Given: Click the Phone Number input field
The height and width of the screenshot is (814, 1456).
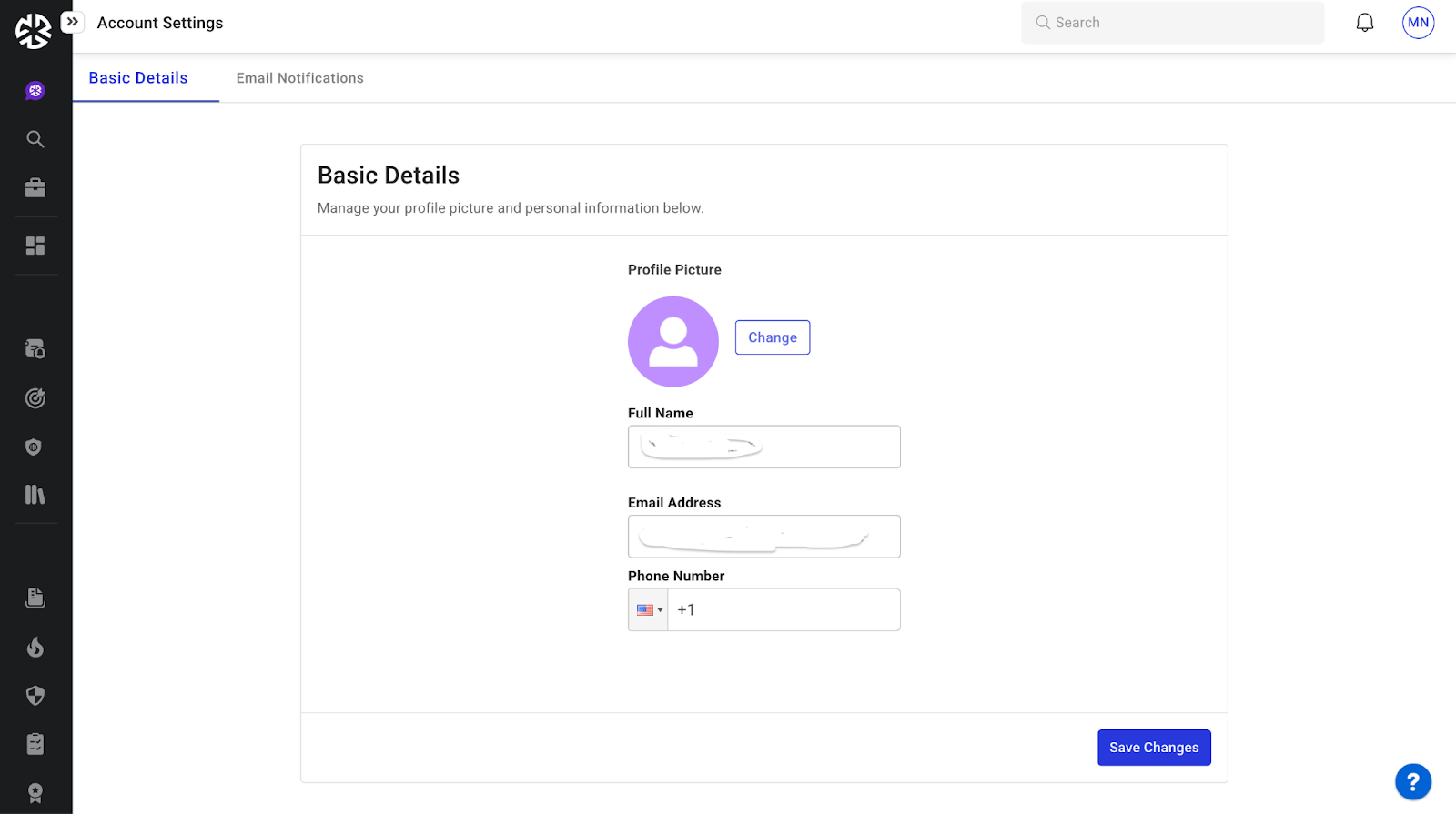Looking at the screenshot, I should (783, 610).
